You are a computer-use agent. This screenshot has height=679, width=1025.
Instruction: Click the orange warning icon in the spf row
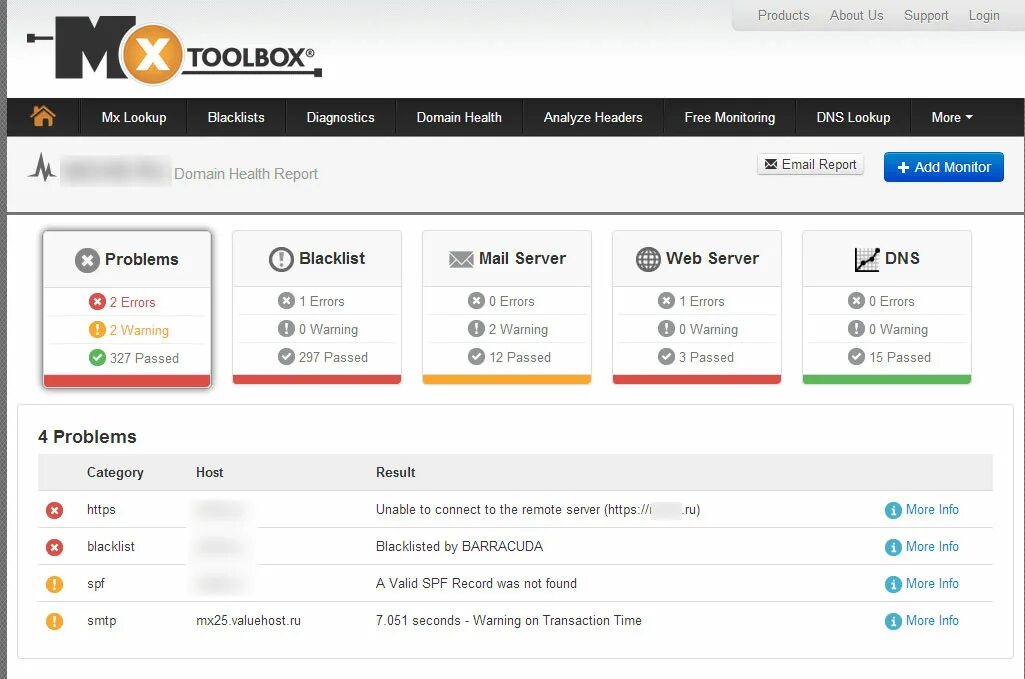54,584
